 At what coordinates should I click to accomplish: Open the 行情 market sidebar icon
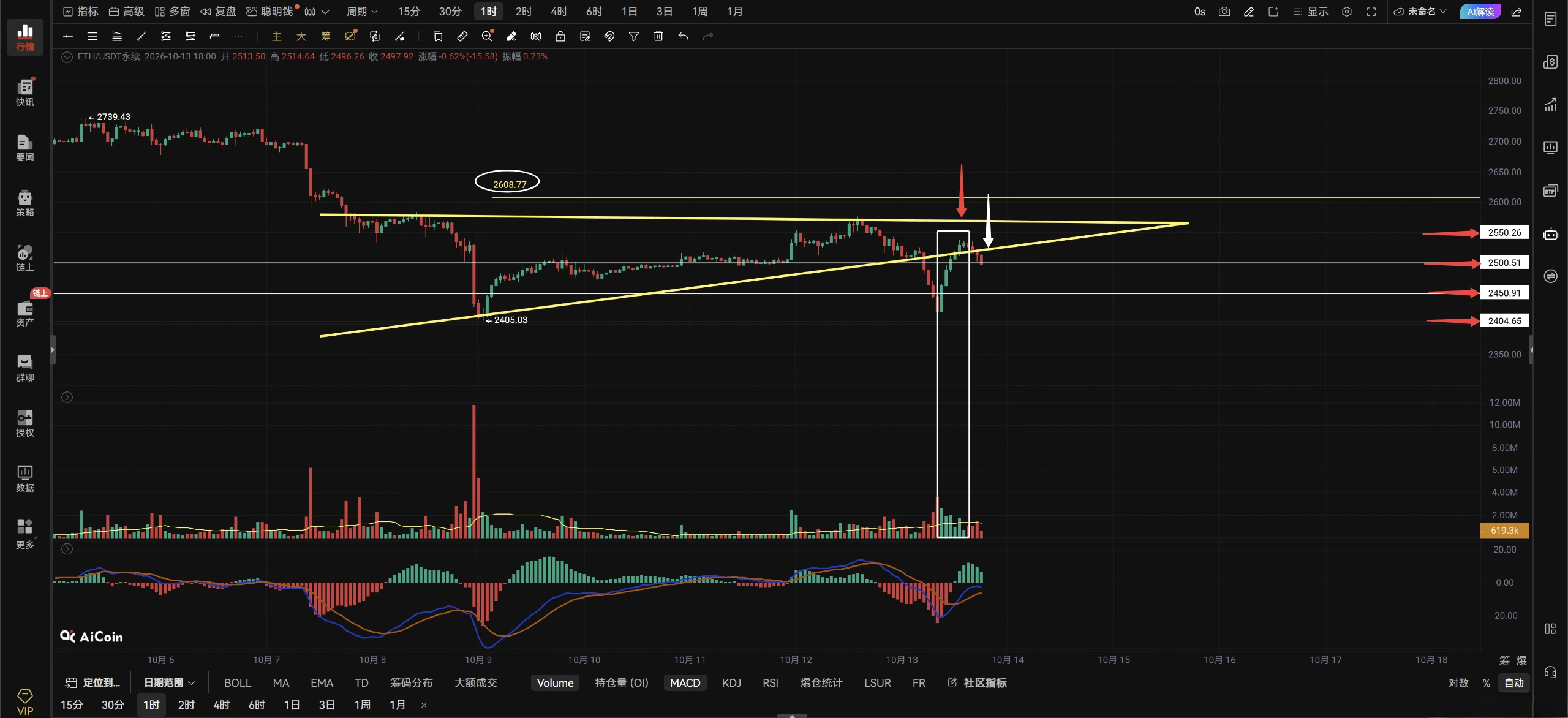tap(25, 37)
